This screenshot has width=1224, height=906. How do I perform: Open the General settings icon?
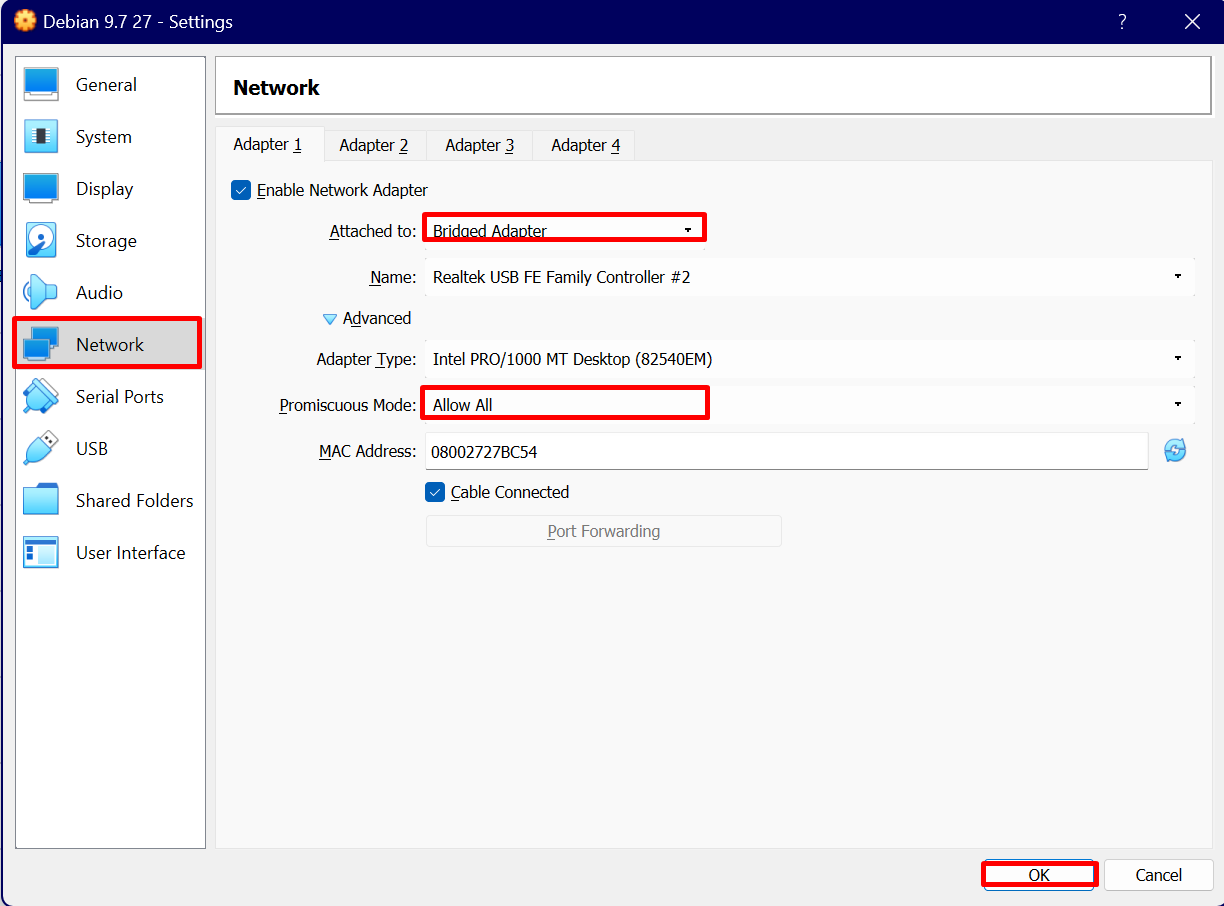(41, 85)
